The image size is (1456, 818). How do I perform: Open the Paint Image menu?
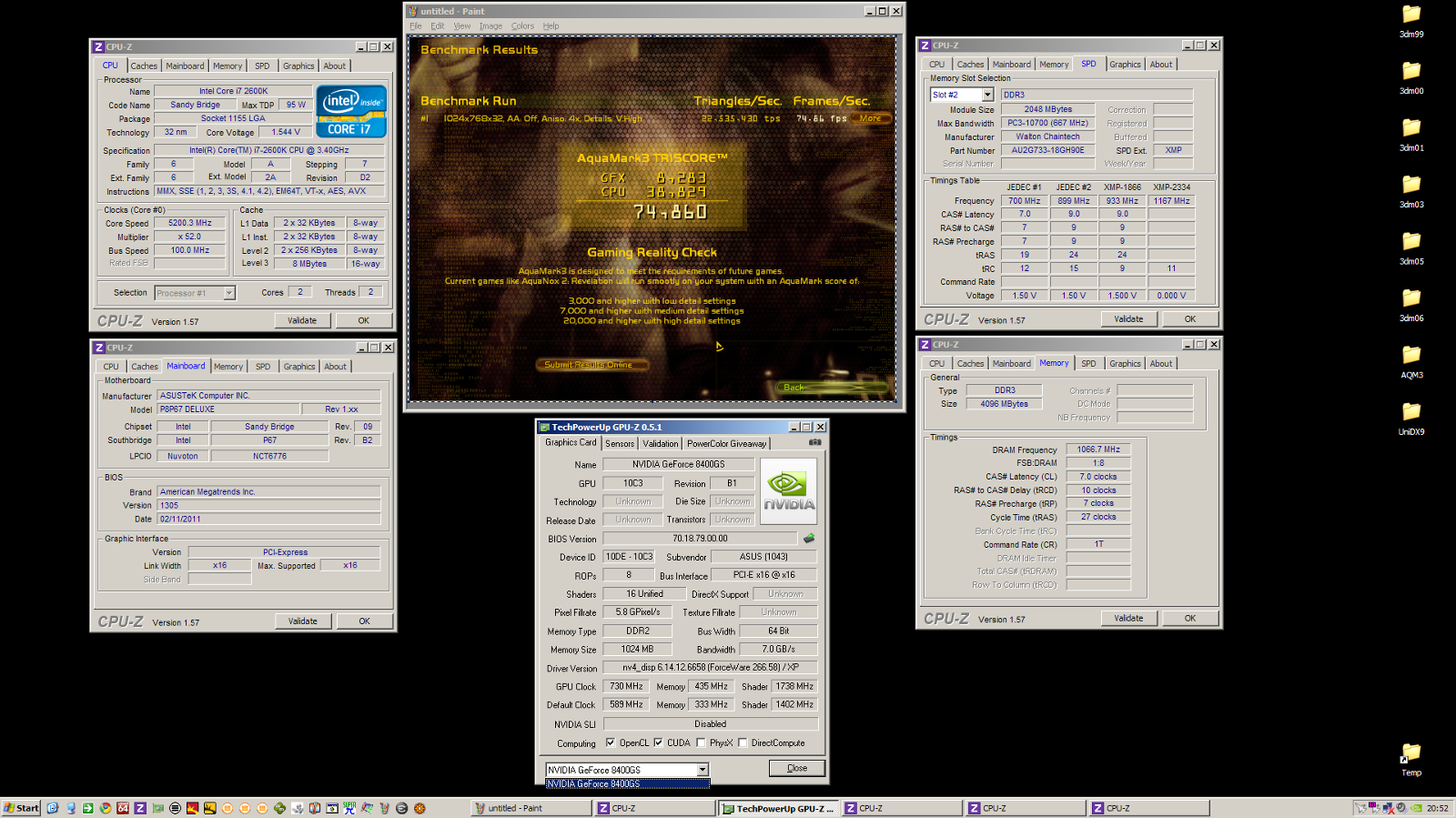pos(491,26)
